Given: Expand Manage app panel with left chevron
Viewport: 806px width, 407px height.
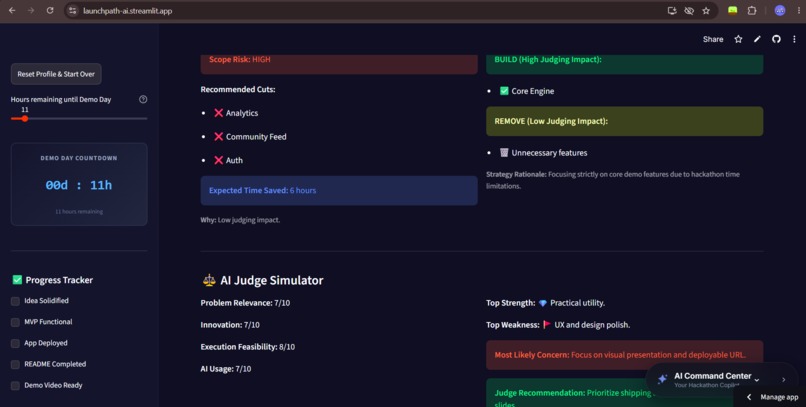Looking at the screenshot, I should (749, 397).
